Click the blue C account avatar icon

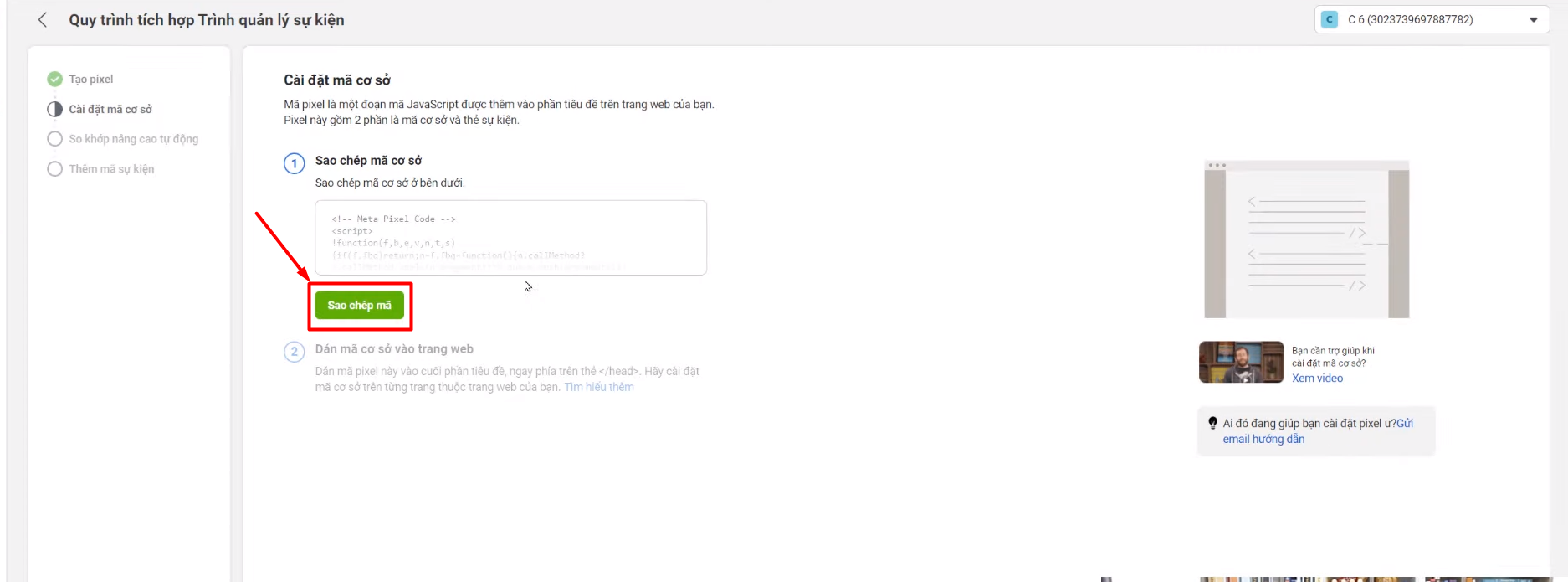tap(1330, 19)
